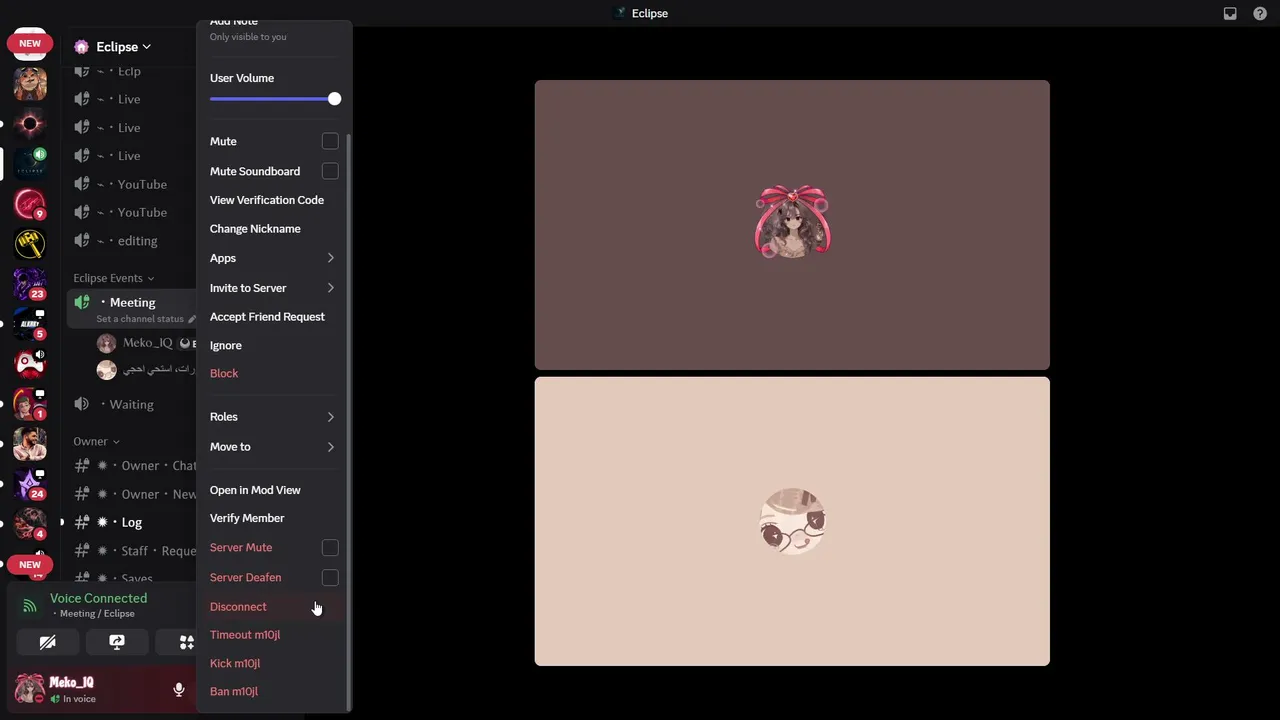The width and height of the screenshot is (1280, 720).
Task: Click the speaker icon of editing channel
Action: pos(82,240)
